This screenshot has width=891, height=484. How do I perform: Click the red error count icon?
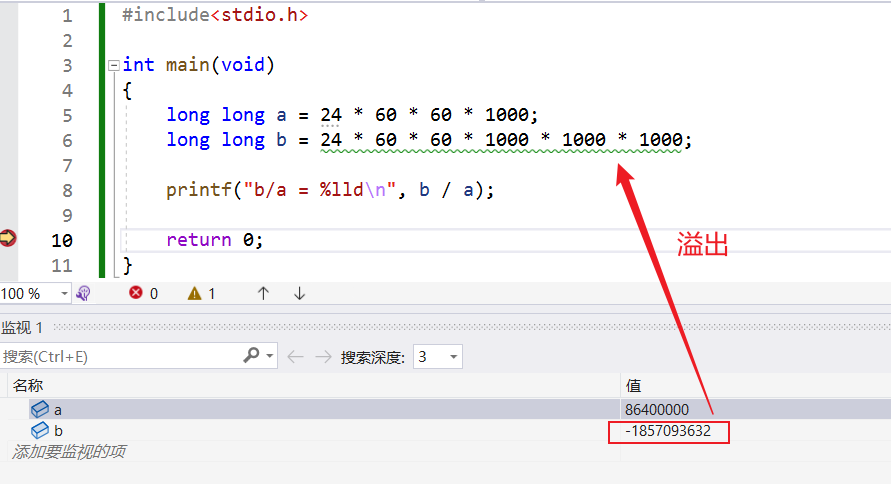pyautogui.click(x=136, y=294)
